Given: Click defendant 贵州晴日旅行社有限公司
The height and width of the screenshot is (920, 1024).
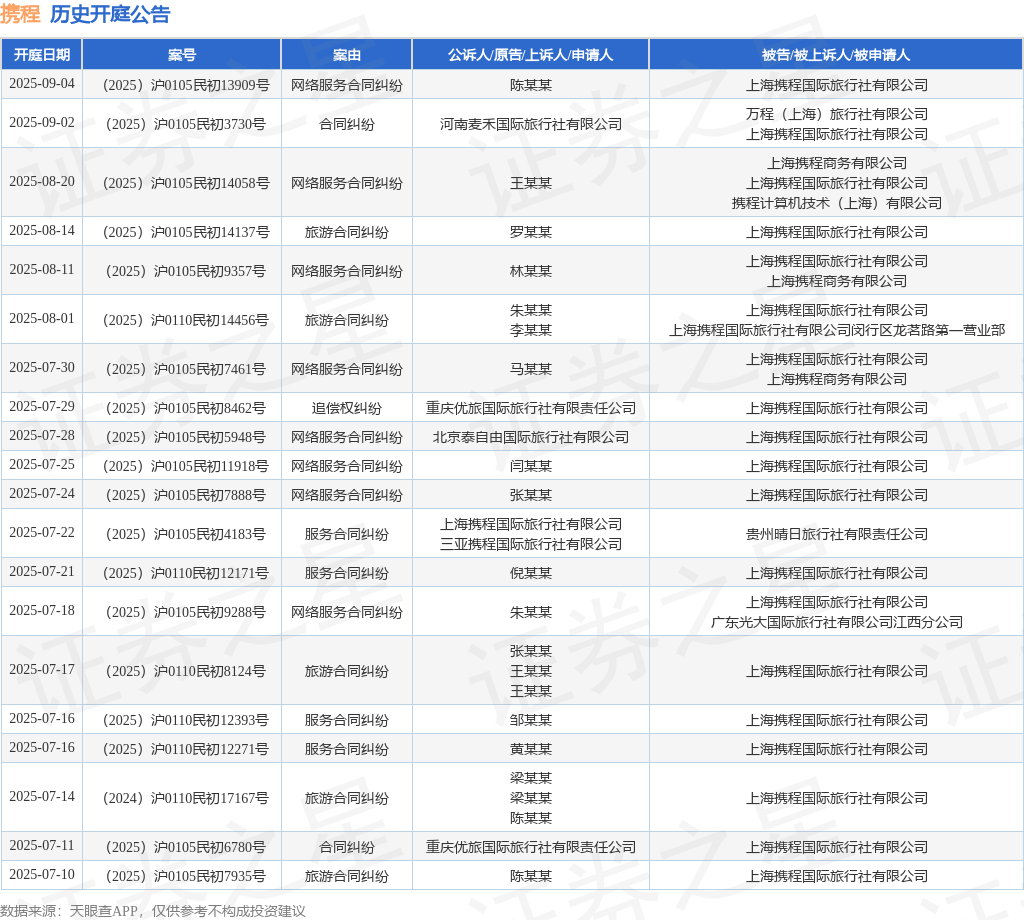Looking at the screenshot, I should (x=837, y=534).
